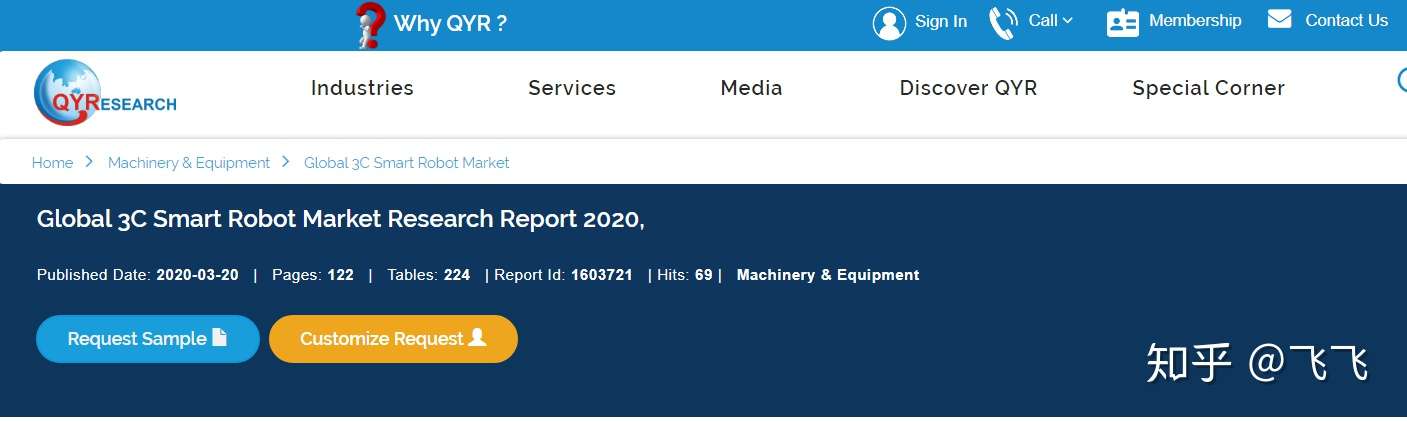
Task: Click the report title heading text
Action: pyautogui.click(x=340, y=219)
